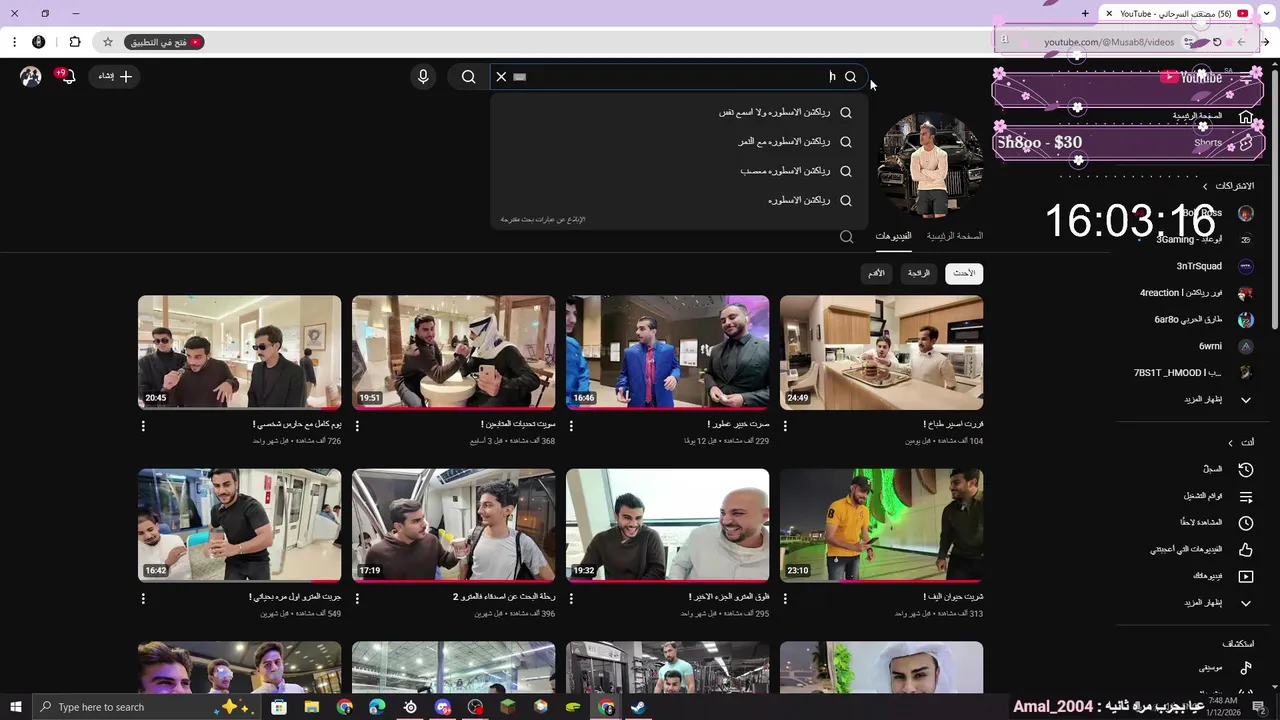
Task: Choose the last suggestion رياكشن الاسطوره
Action: (680, 200)
